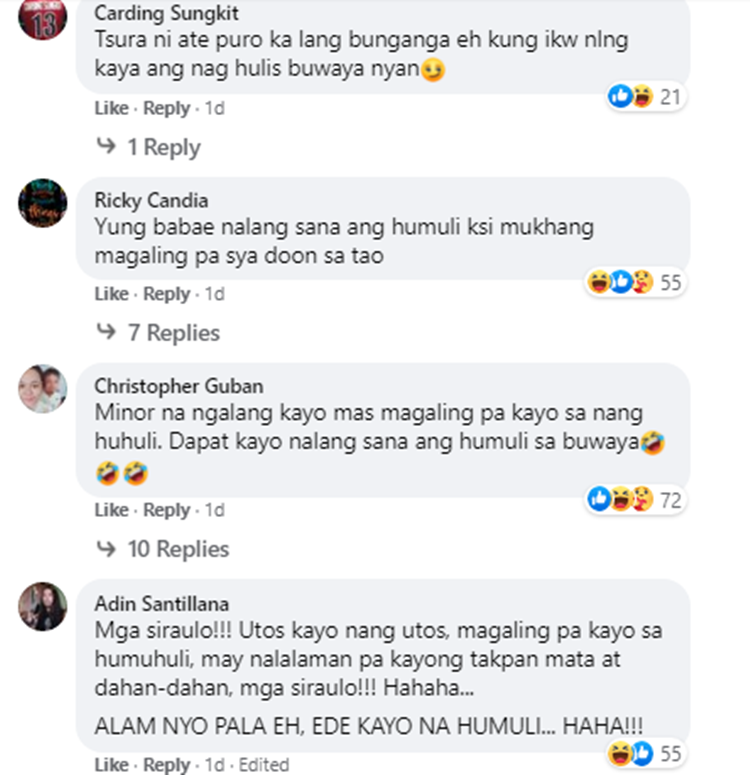Viewport: 750px width, 775px height.
Task: Open Adin Santillana's profile avatar
Action: click(43, 606)
